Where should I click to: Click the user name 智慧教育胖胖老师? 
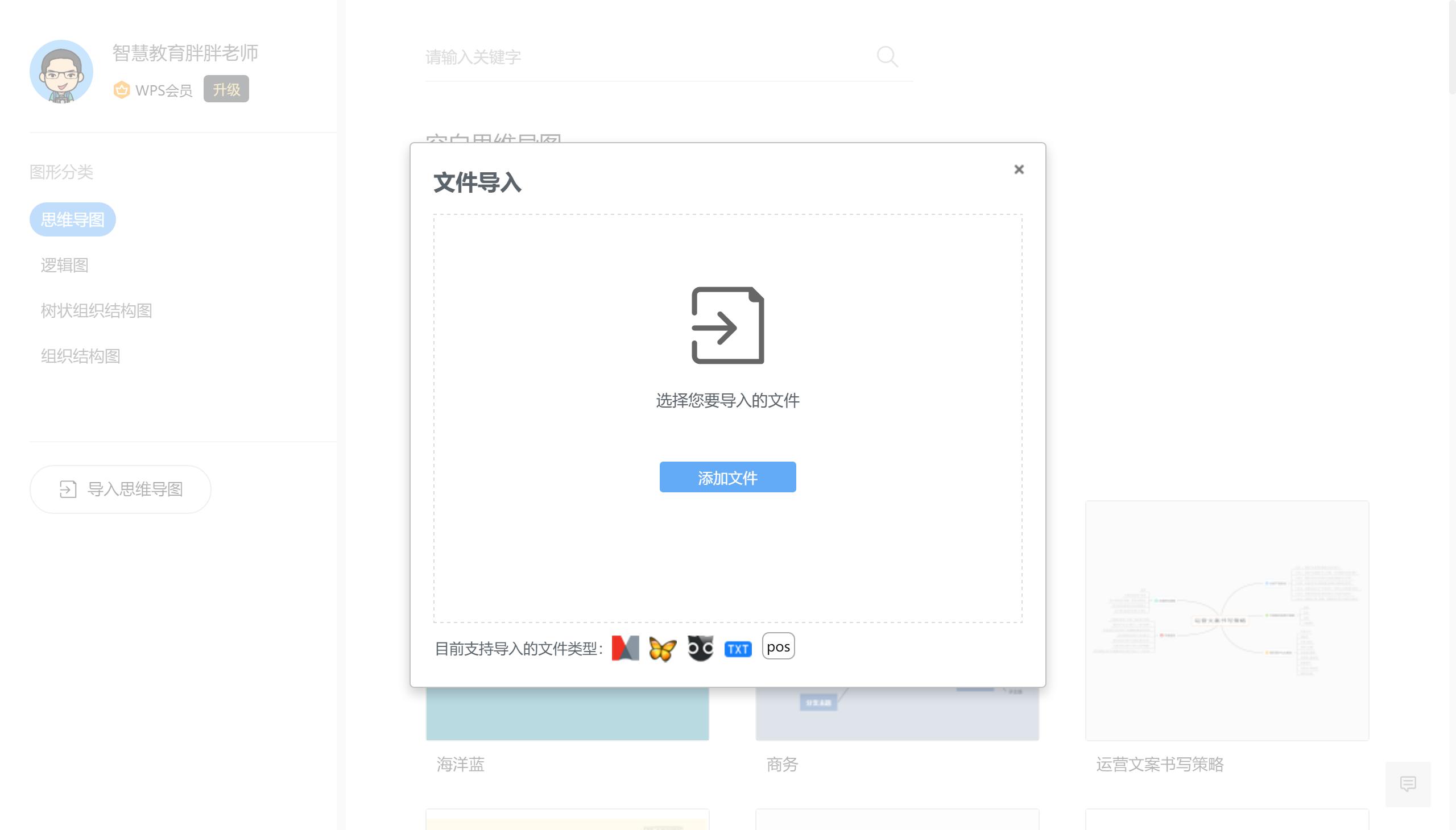pyautogui.click(x=184, y=53)
